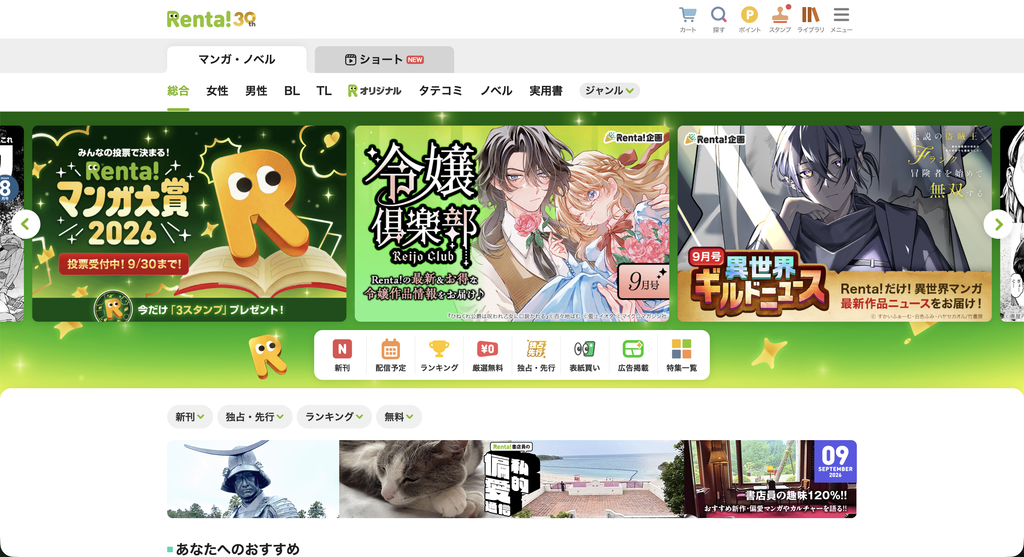Select 男性 category
1024x557 pixels.
point(256,91)
